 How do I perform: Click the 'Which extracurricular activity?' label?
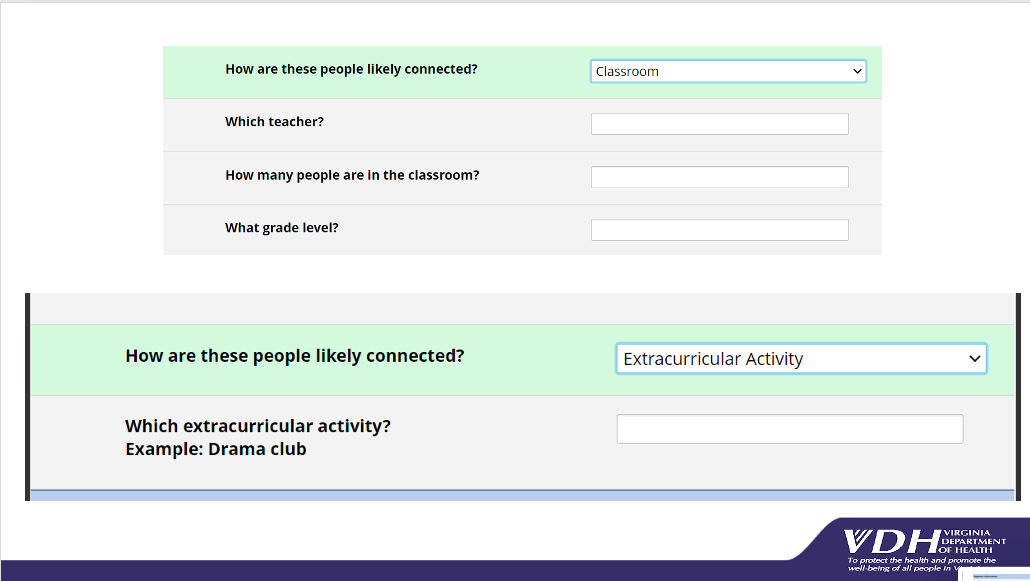(258, 426)
